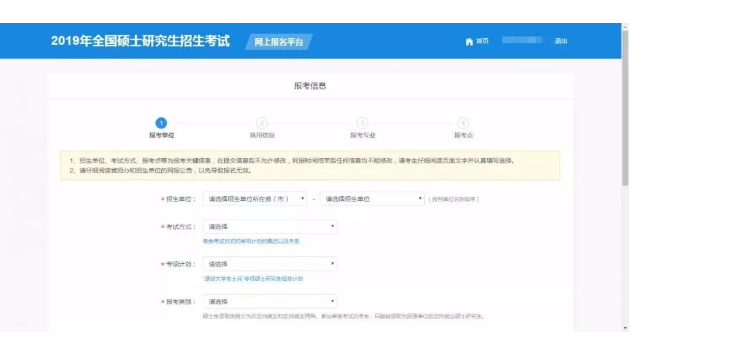Open link explaining 考试方式 and 专项计划

pyautogui.click(x=251, y=241)
